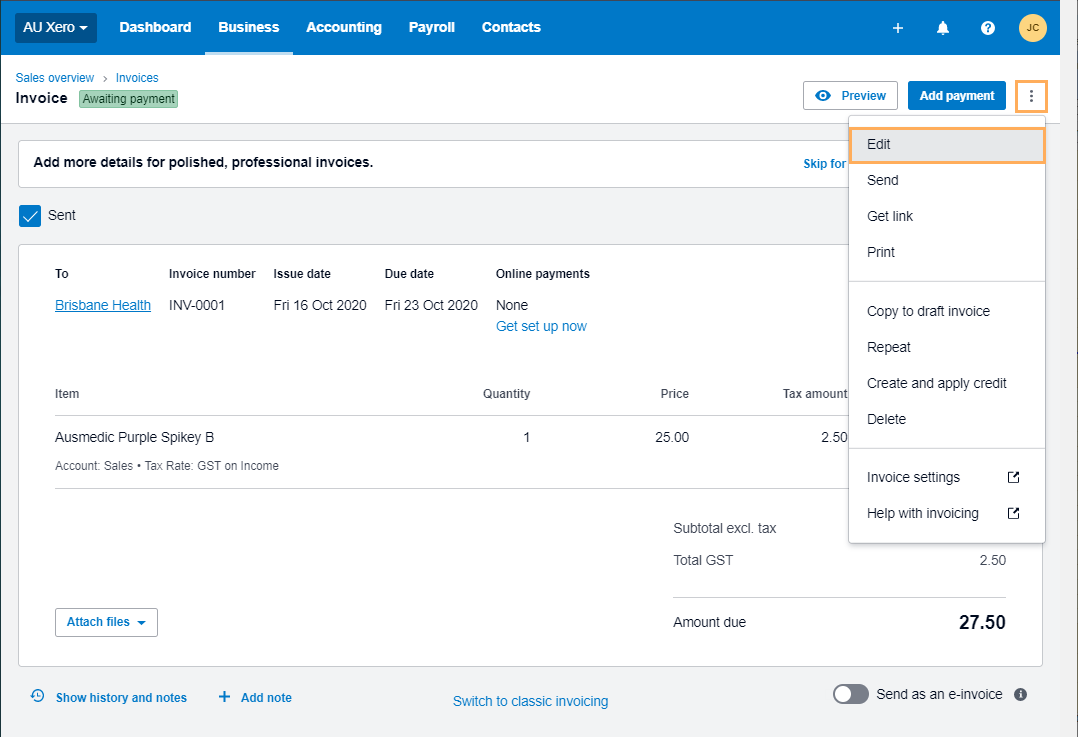Follow the Sales overview breadcrumb link
This screenshot has height=737, width=1078.
pyautogui.click(x=55, y=78)
